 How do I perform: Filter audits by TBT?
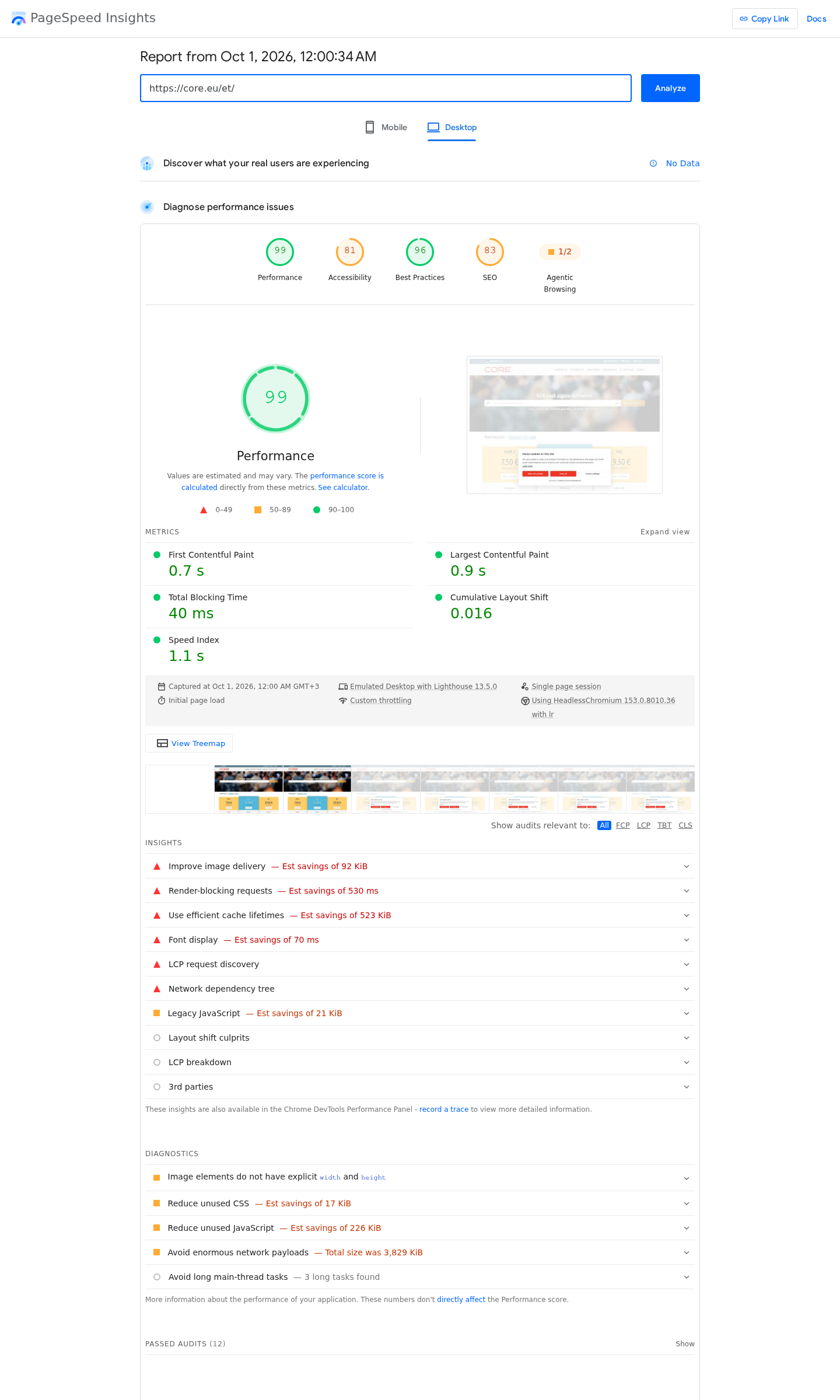tap(664, 825)
